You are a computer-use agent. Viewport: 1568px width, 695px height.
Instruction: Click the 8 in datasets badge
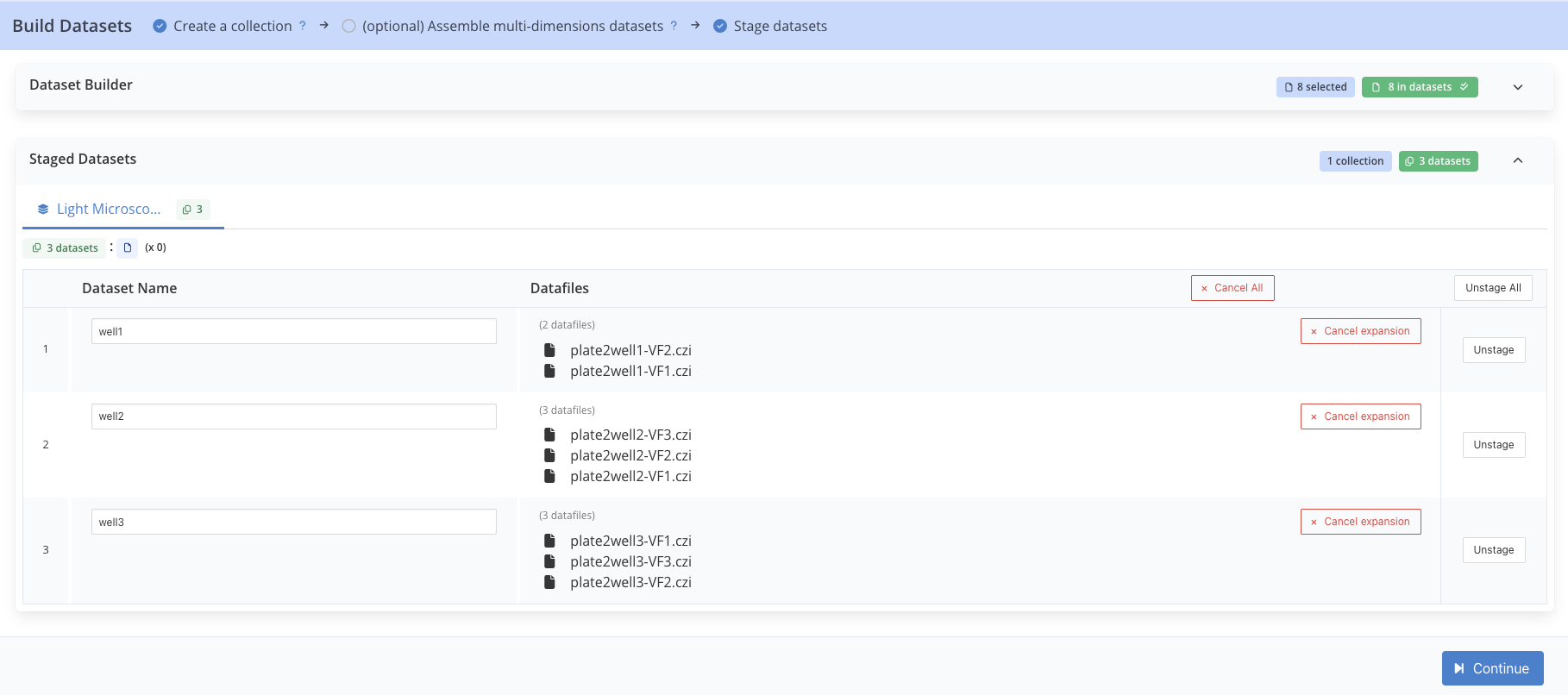1420,87
